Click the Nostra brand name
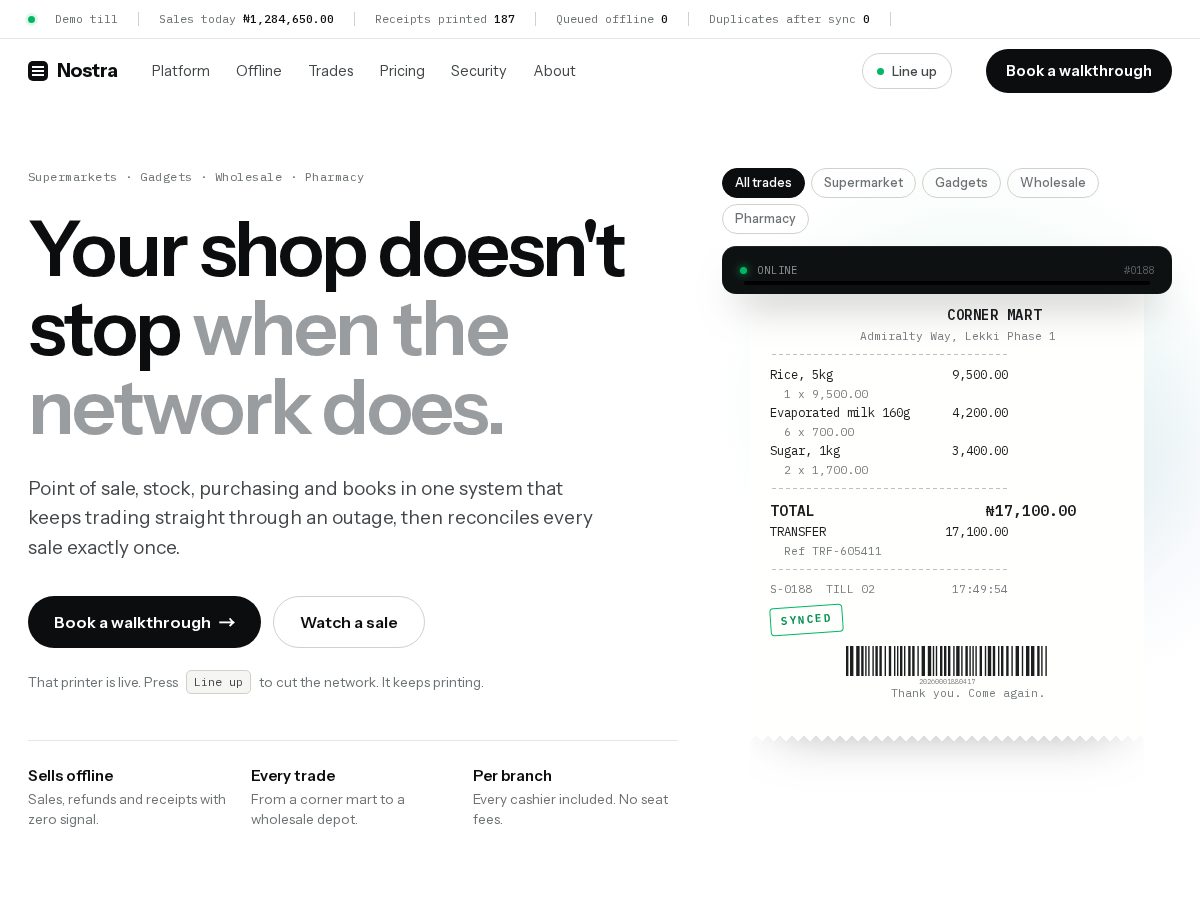The height and width of the screenshot is (900, 1200). pos(87,71)
